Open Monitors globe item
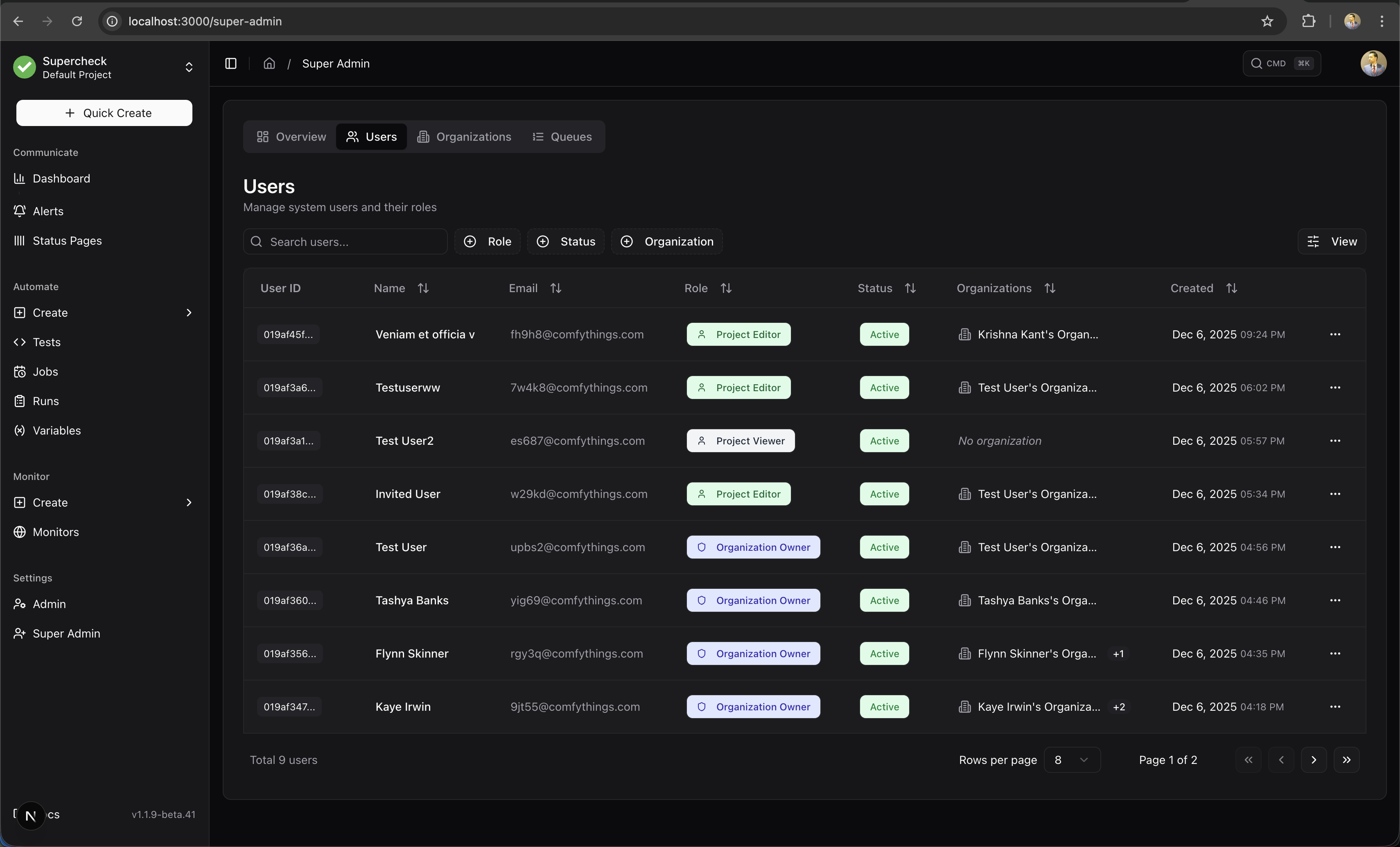This screenshot has width=1400, height=847. click(x=56, y=532)
